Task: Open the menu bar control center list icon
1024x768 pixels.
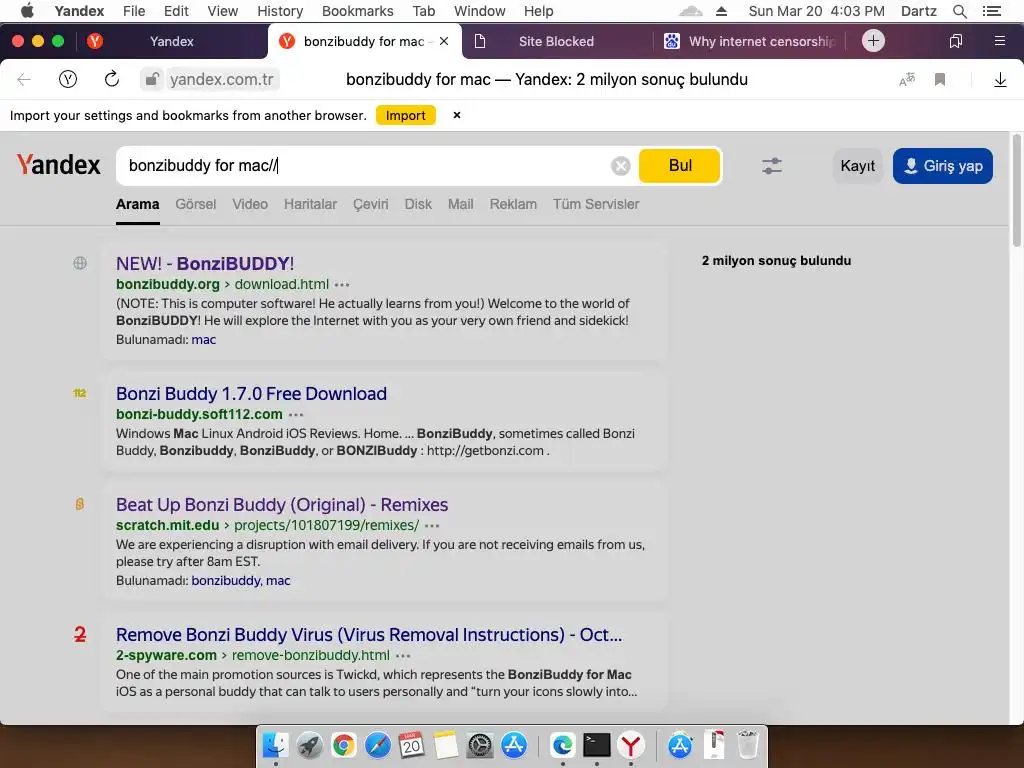Action: pos(991,11)
